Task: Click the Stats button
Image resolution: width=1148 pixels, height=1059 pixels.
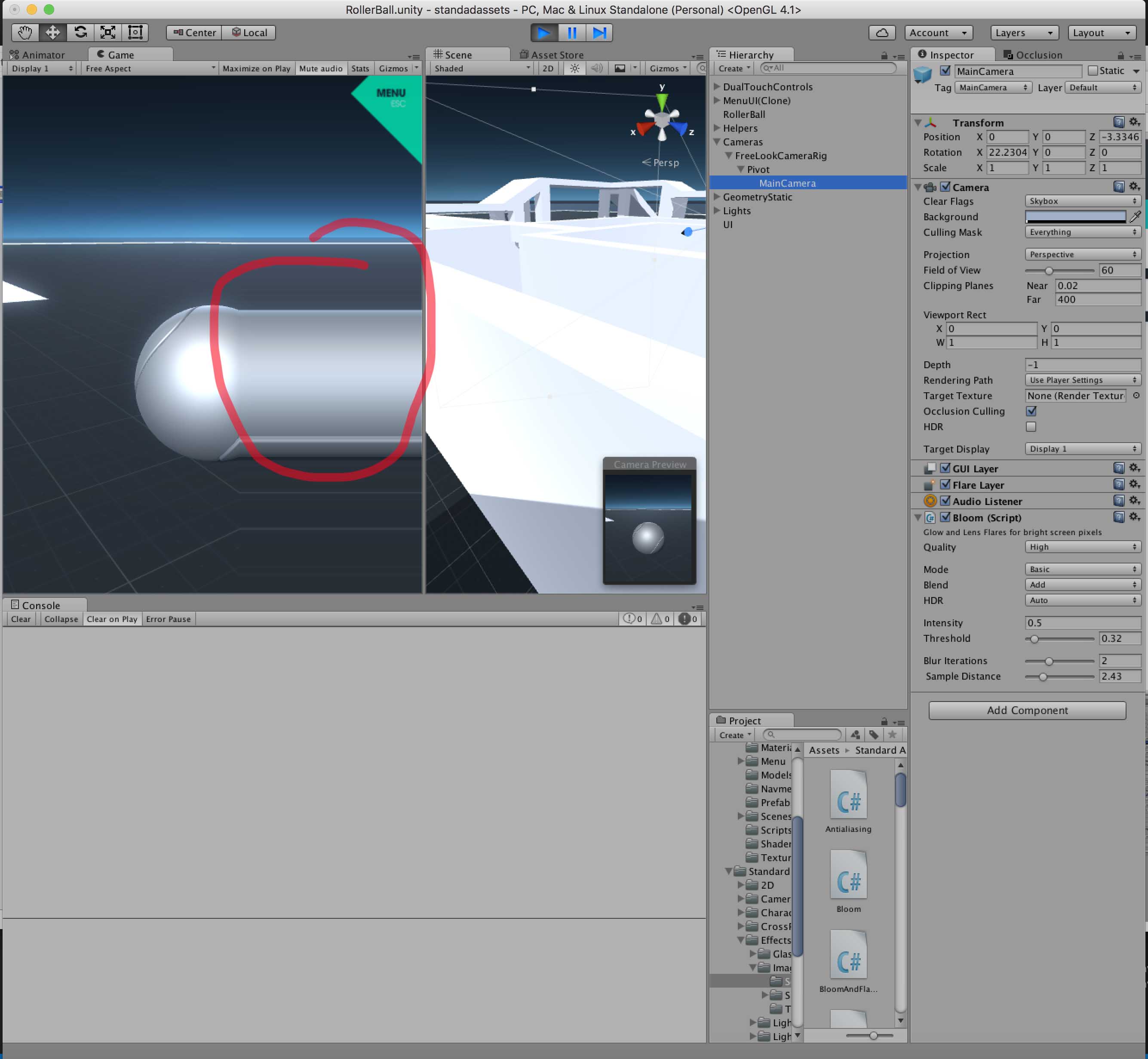Action: (360, 68)
